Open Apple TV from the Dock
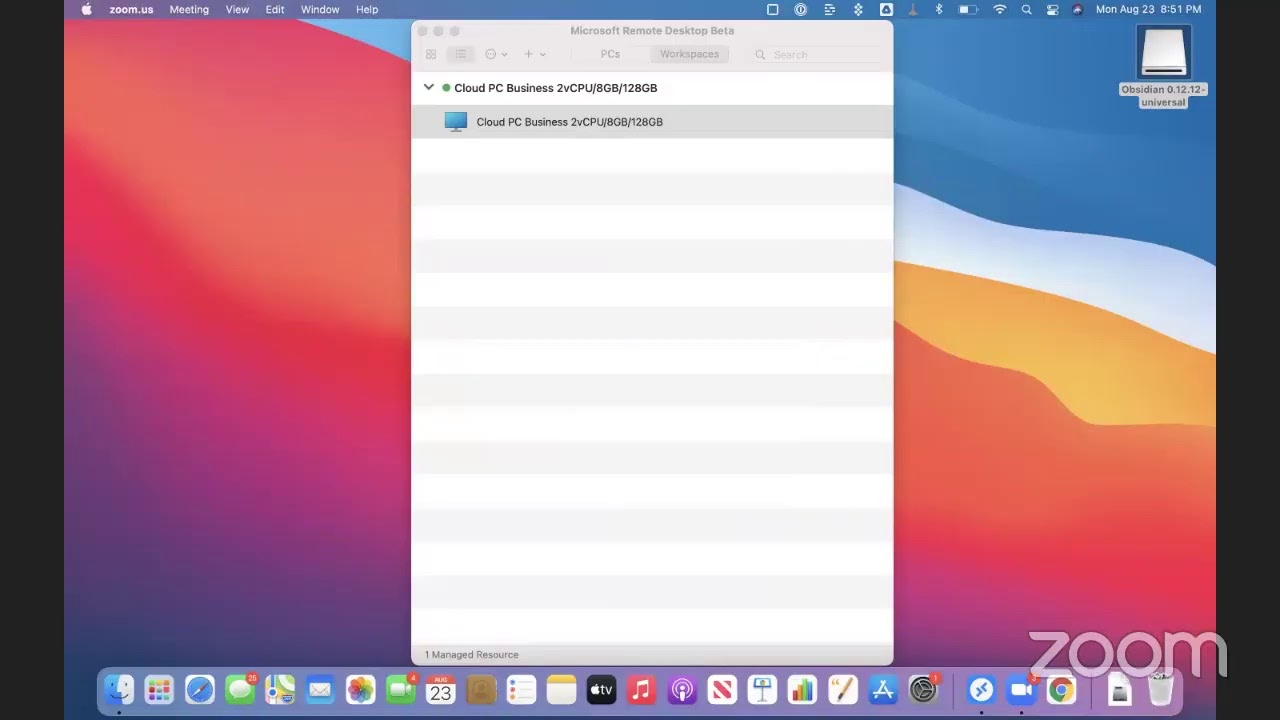Viewport: 1280px width, 720px height. click(x=601, y=690)
